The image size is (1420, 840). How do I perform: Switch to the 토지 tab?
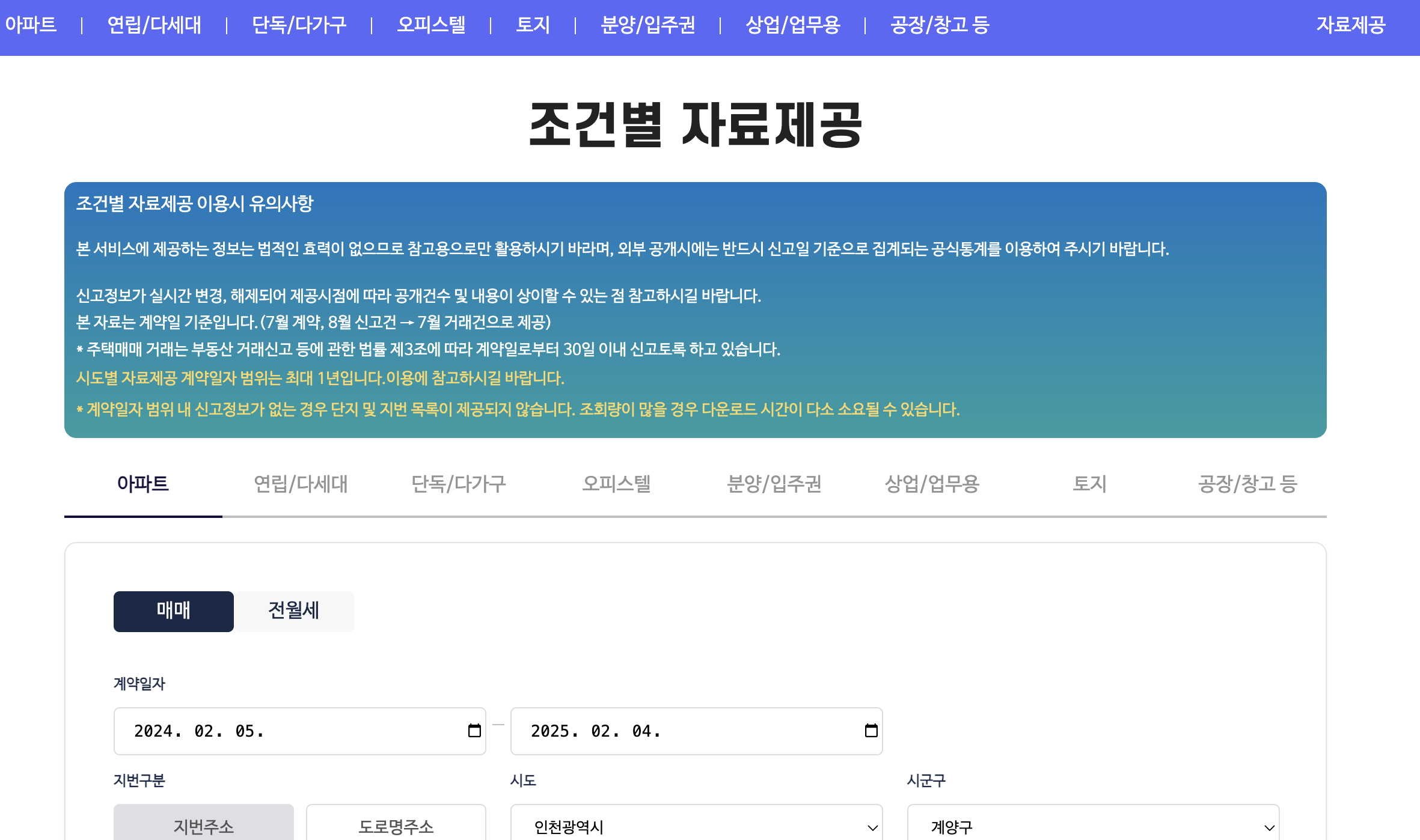tap(1091, 485)
